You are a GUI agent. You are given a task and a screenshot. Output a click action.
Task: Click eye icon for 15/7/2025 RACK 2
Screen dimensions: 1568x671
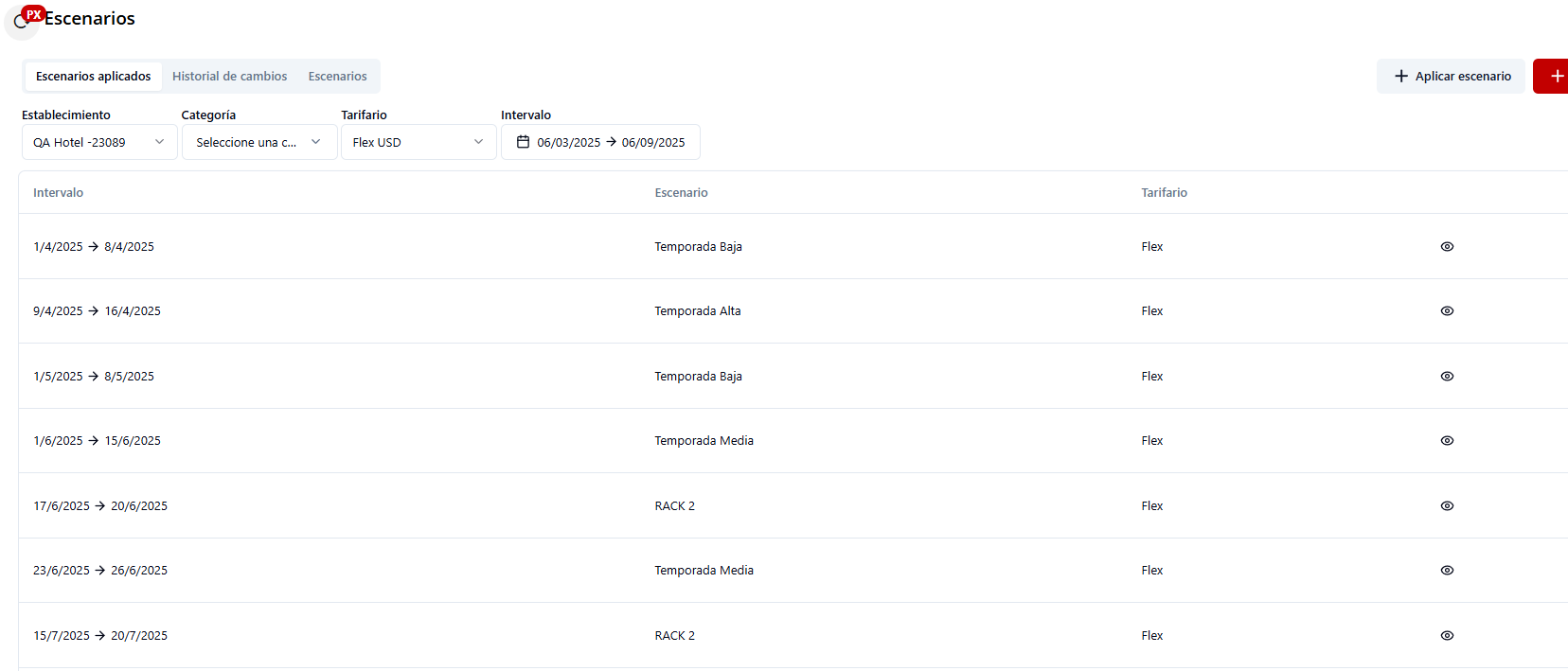pyautogui.click(x=1446, y=635)
